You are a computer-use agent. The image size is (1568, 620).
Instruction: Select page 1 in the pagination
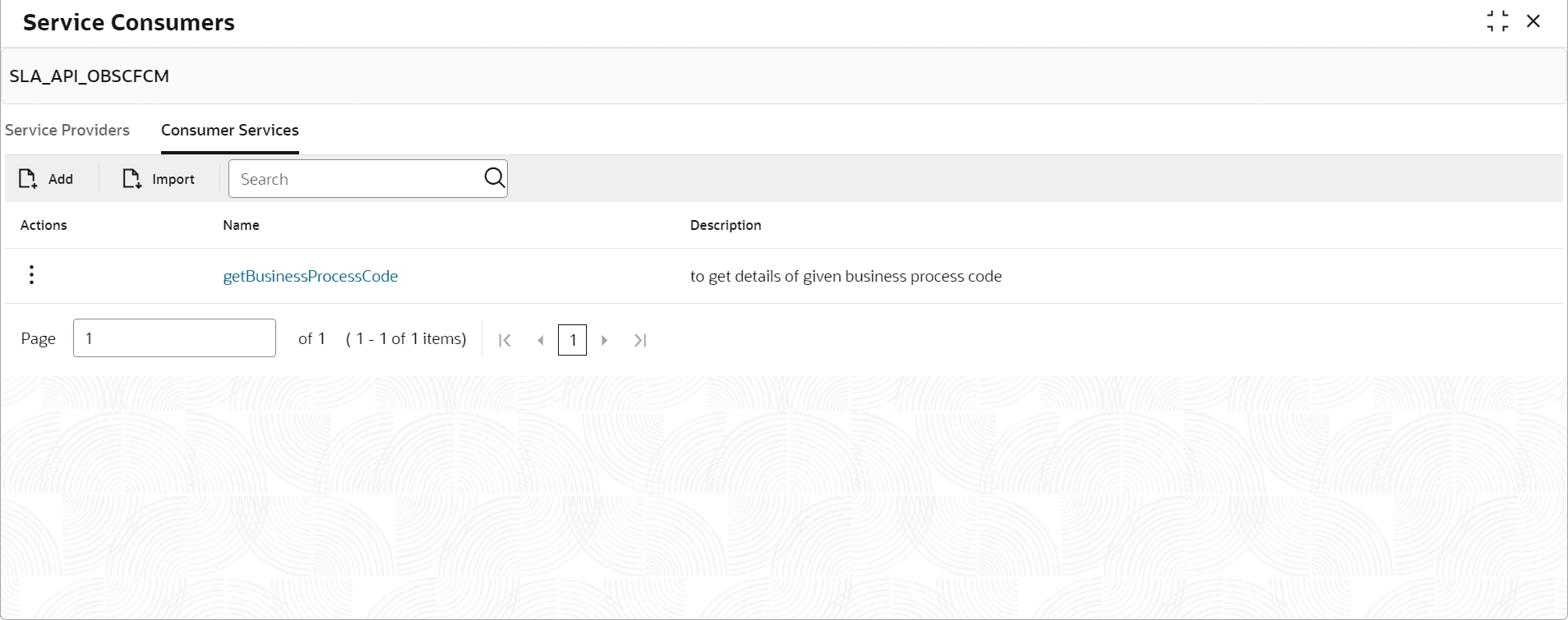[572, 340]
